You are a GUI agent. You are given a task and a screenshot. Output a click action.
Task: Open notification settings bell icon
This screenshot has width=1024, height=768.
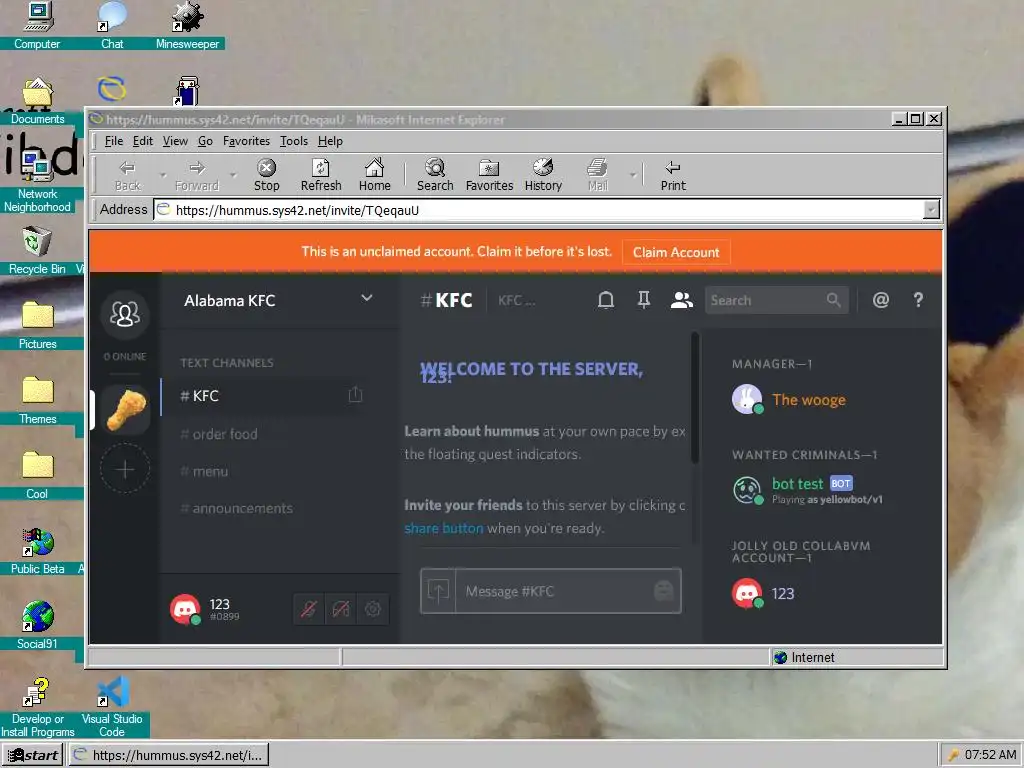coord(606,300)
